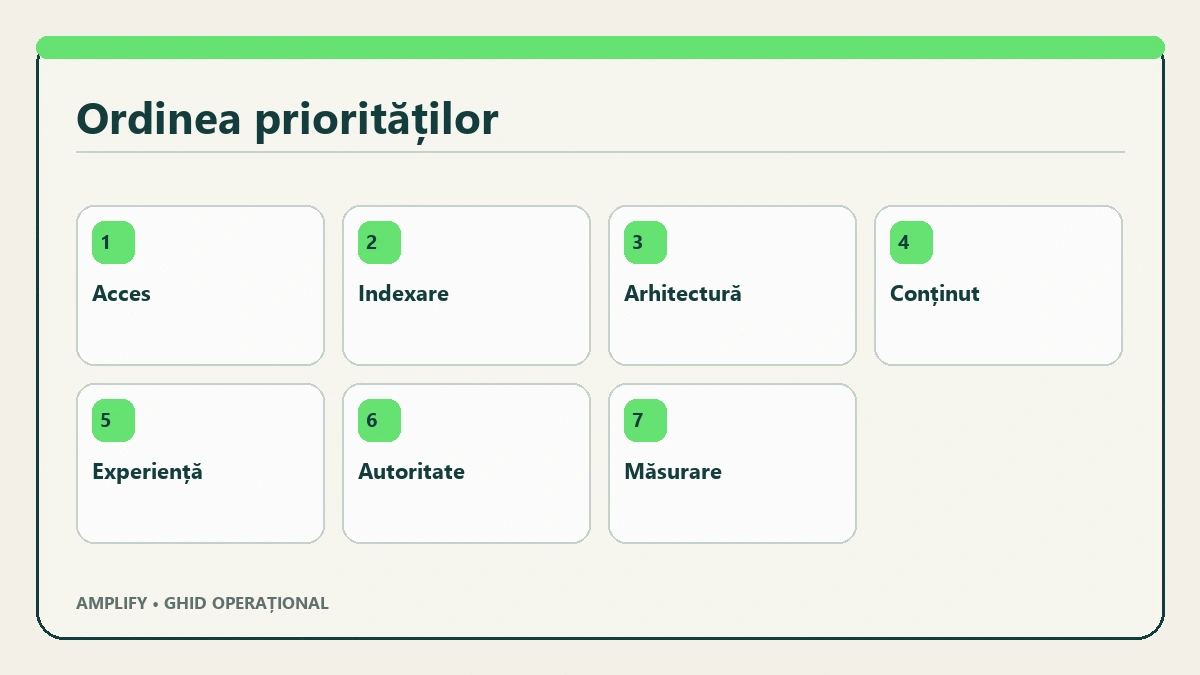This screenshot has height=675, width=1200.
Task: Select the Indexare card label
Action: point(403,294)
